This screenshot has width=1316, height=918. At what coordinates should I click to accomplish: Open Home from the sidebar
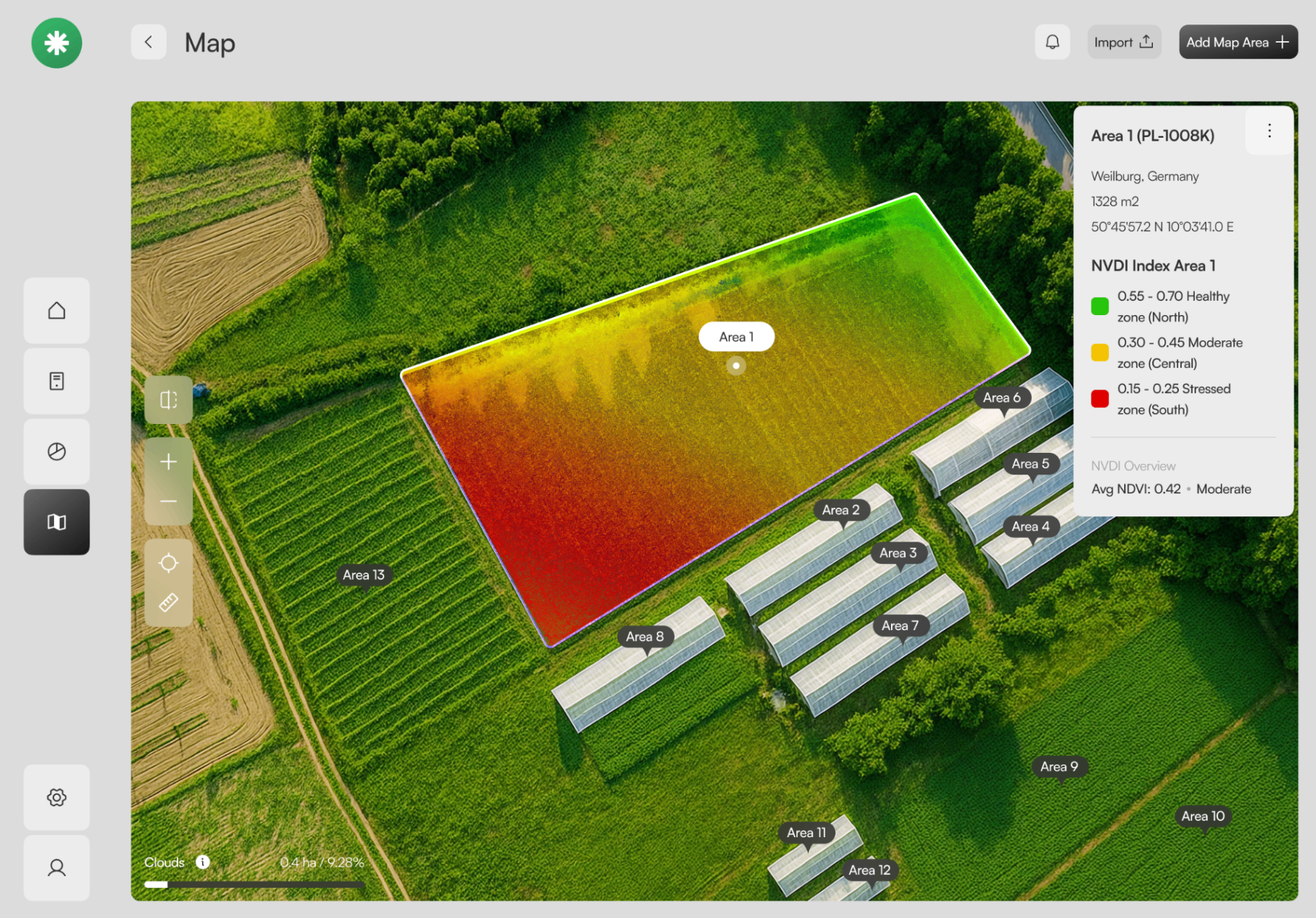(57, 311)
